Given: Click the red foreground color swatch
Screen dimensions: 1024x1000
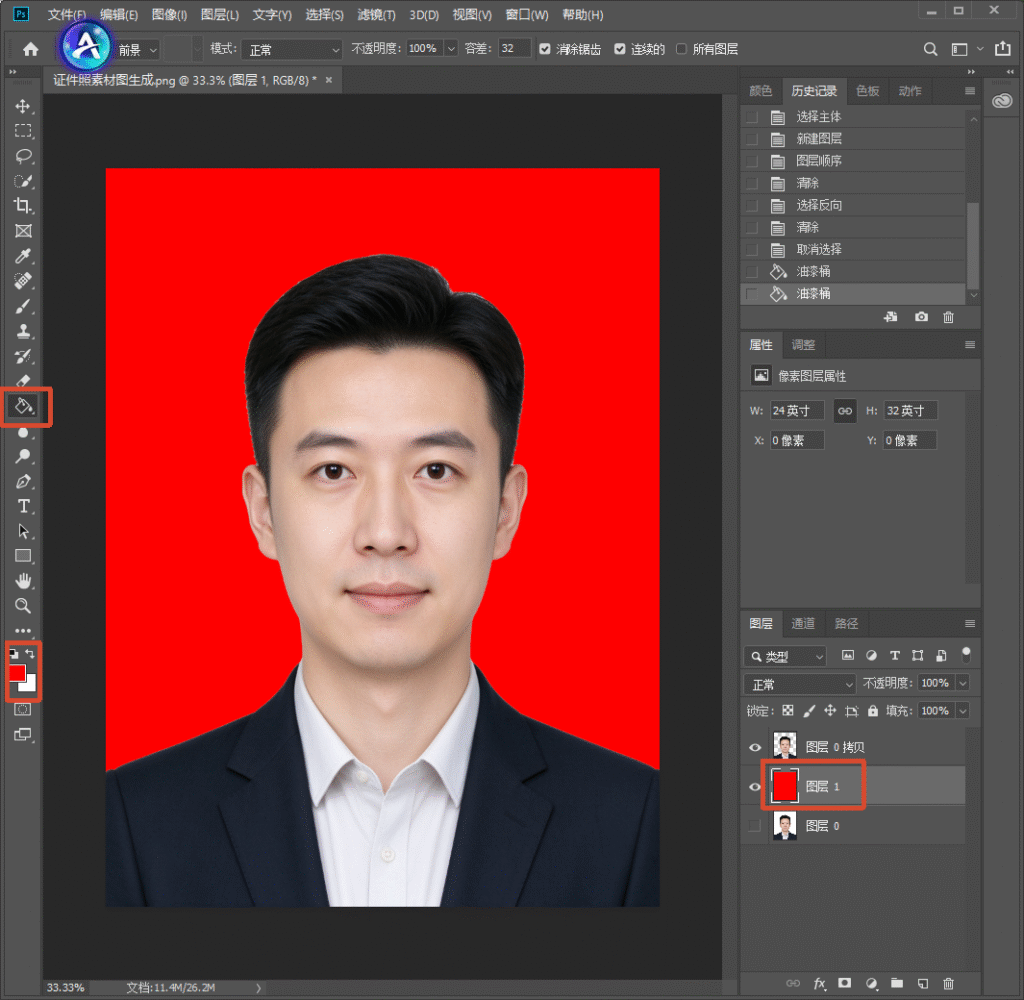Looking at the screenshot, I should point(16,672).
